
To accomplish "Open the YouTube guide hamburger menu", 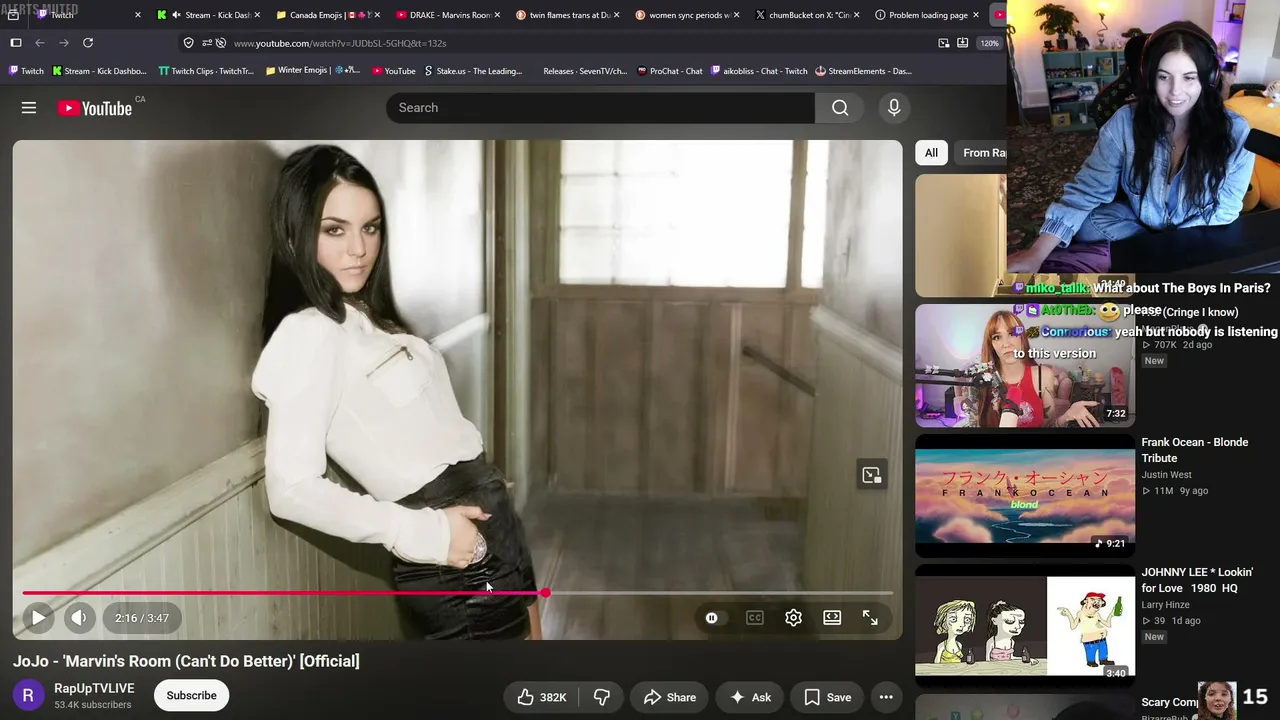I will 29,108.
